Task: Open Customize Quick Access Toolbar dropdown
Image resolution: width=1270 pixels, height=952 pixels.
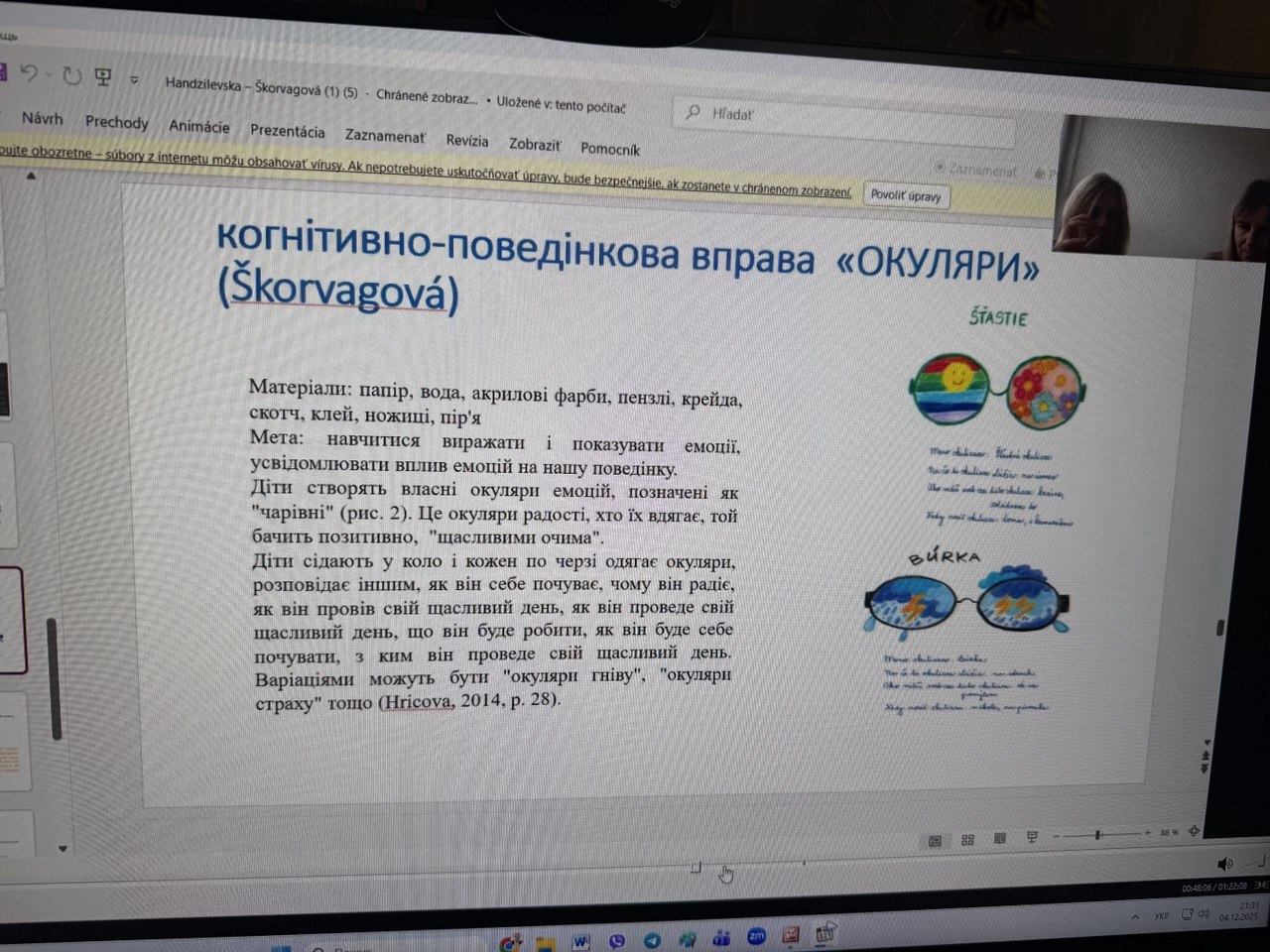Action: (x=134, y=79)
